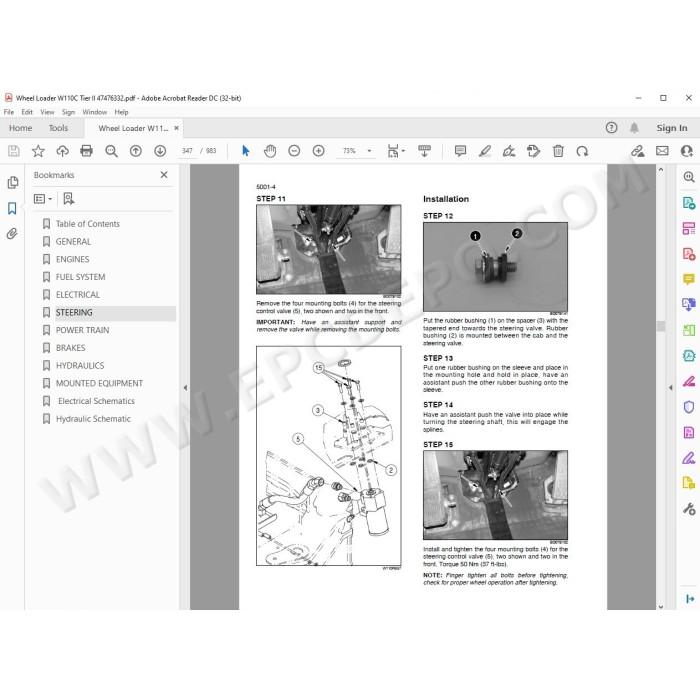
Task: Click scrollbar down arrow
Action: click(x=661, y=607)
